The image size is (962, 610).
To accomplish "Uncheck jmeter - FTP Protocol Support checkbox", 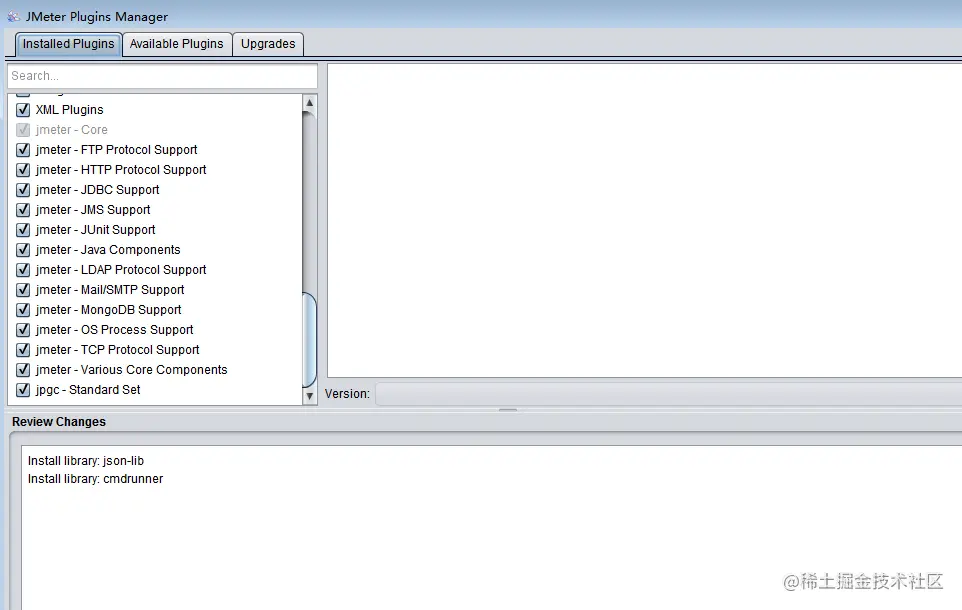I will 23,150.
